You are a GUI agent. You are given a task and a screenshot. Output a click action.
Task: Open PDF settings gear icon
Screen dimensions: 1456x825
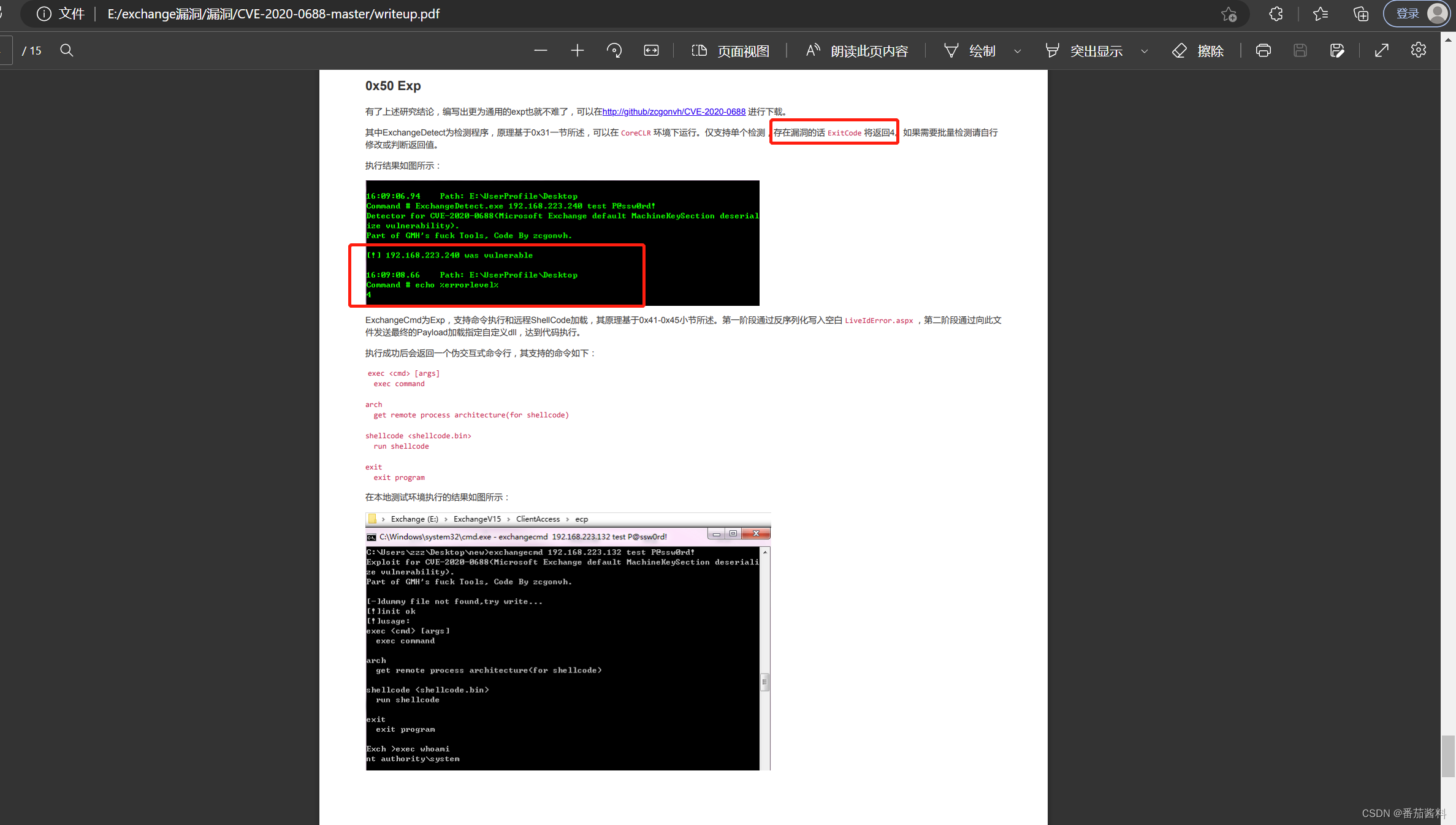1418,50
